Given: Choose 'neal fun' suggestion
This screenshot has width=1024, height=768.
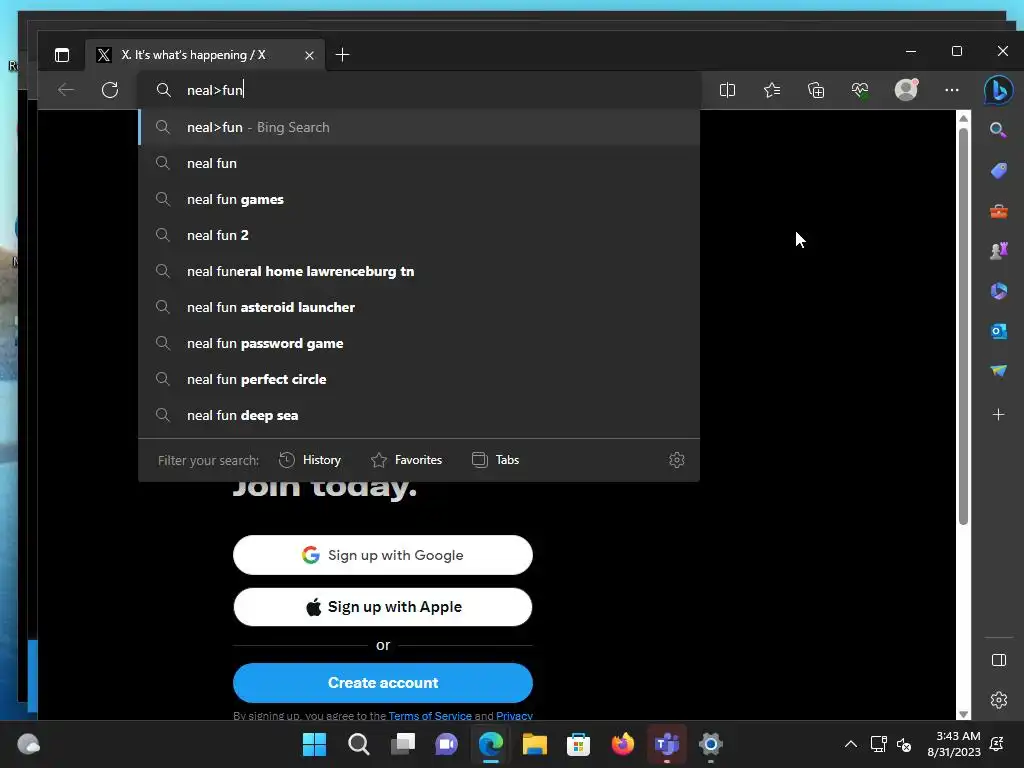Looking at the screenshot, I should point(419,163).
